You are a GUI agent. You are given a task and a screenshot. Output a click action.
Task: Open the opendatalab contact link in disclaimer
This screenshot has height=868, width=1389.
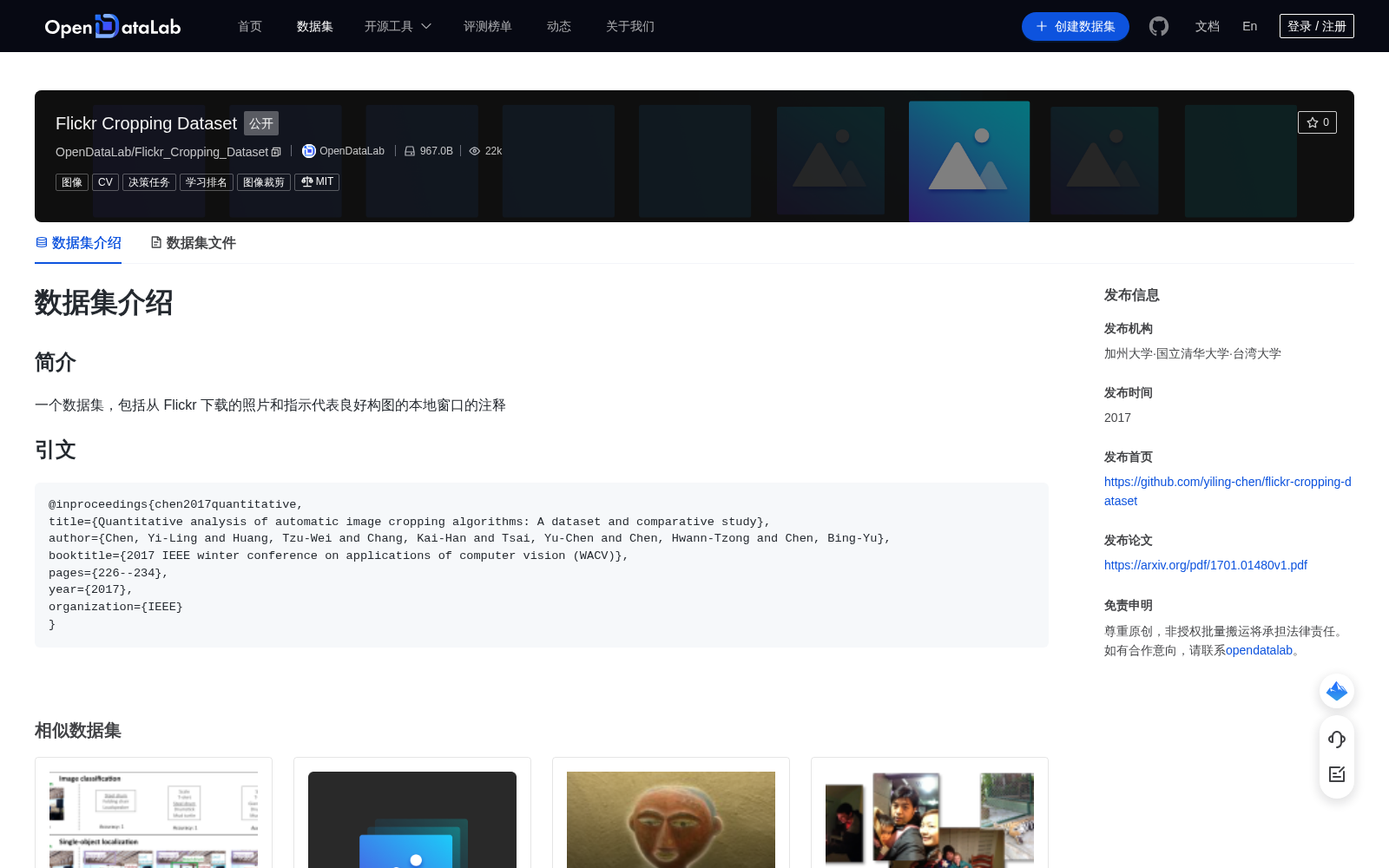tap(1259, 650)
